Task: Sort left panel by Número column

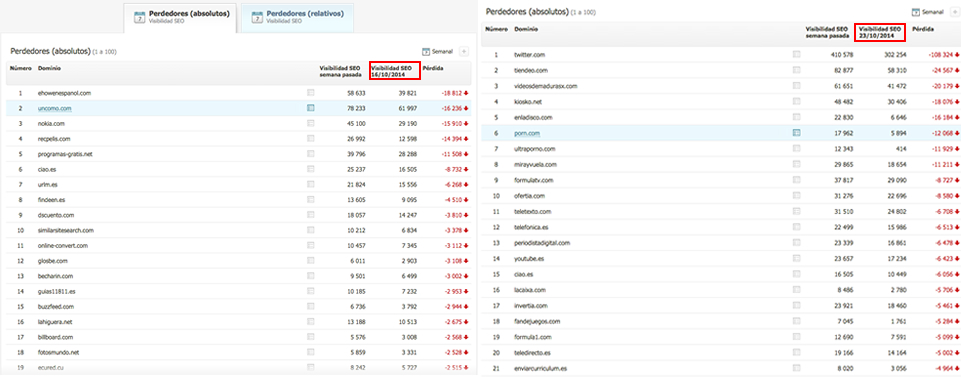Action: point(21,68)
